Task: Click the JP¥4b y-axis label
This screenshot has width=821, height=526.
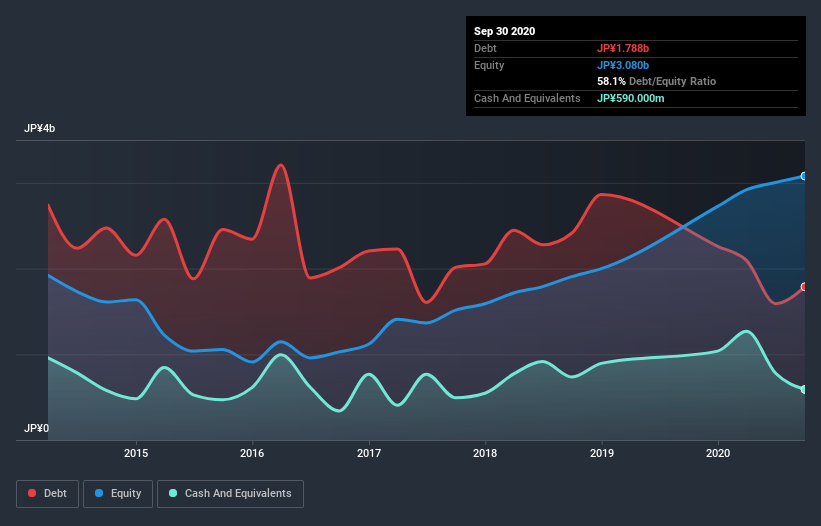Action: 39,128
